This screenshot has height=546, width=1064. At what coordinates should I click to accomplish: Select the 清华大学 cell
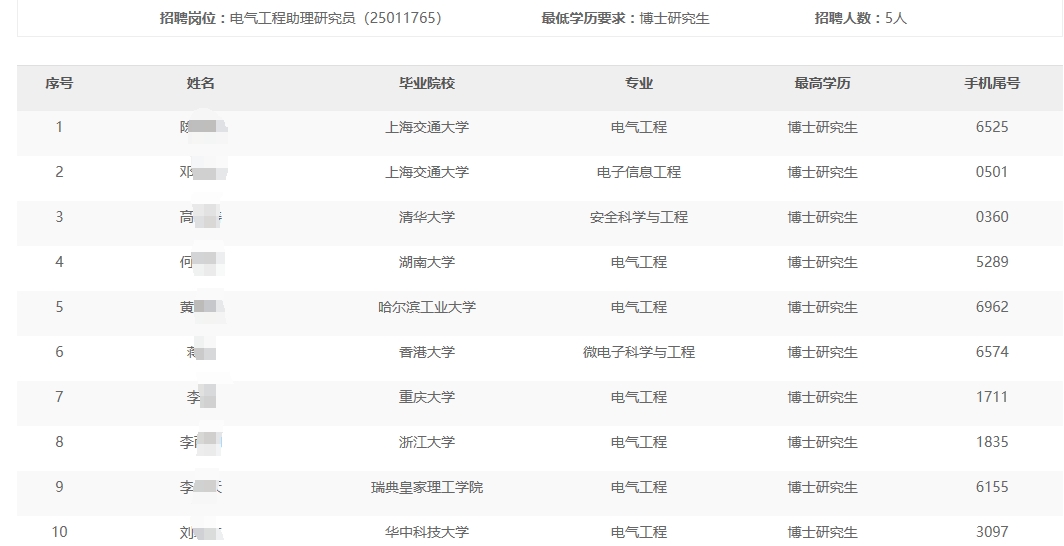point(427,217)
